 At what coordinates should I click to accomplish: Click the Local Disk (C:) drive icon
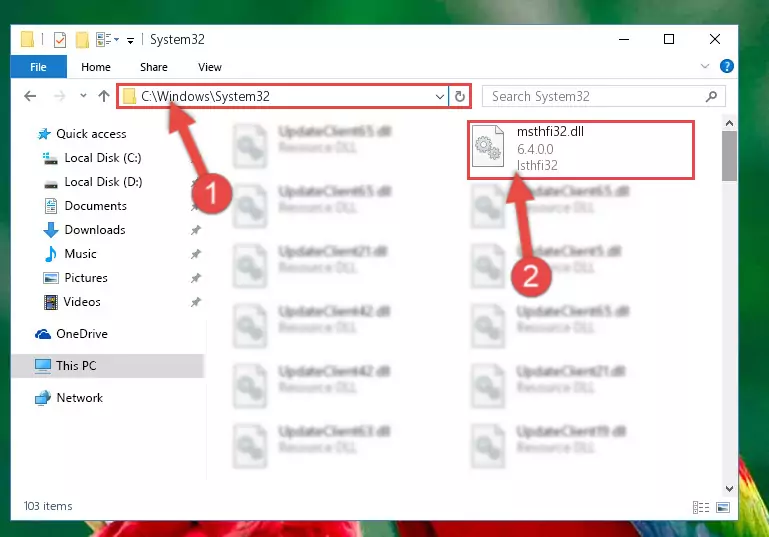tap(50, 158)
